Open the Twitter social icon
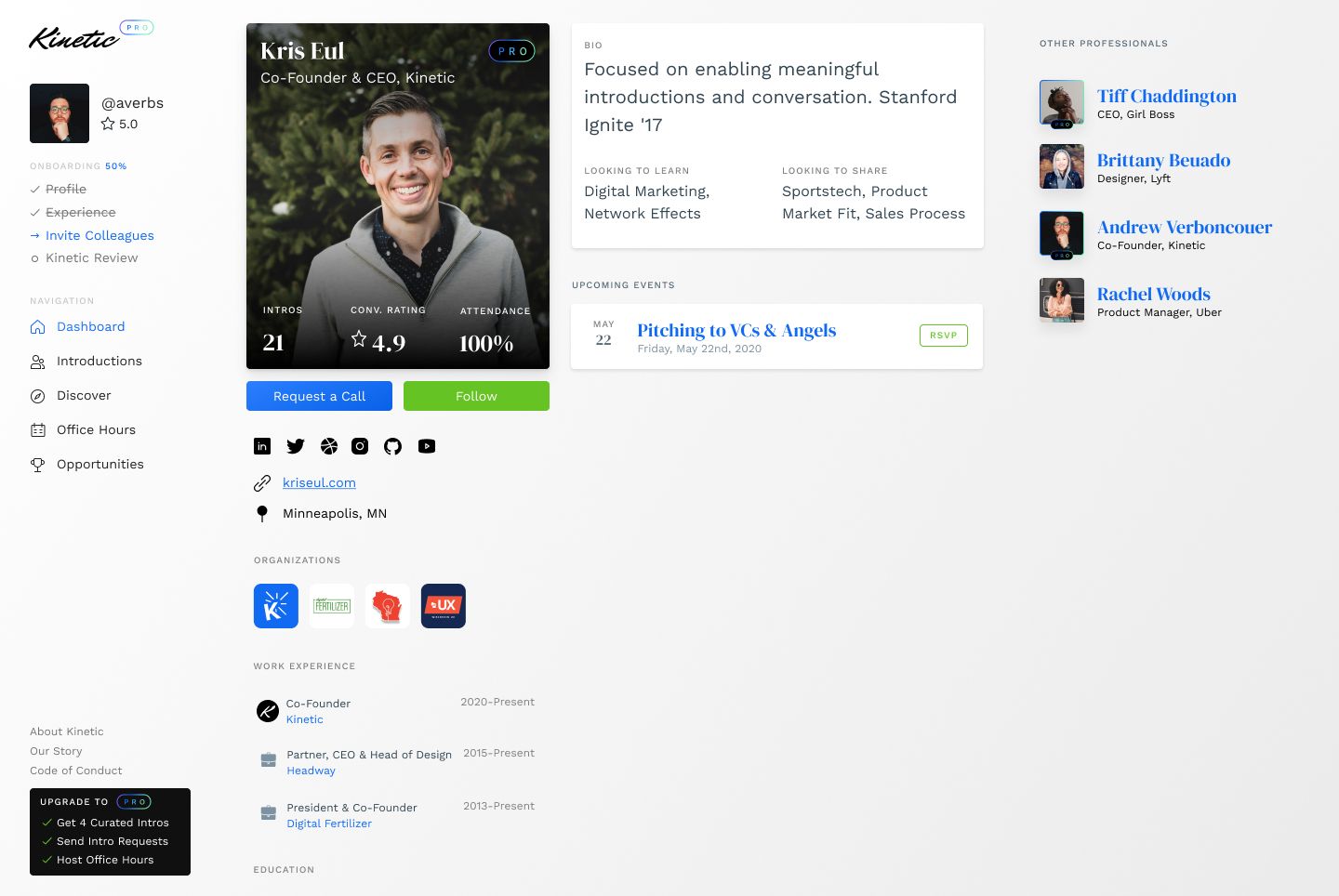This screenshot has width=1339, height=896. 296,446
